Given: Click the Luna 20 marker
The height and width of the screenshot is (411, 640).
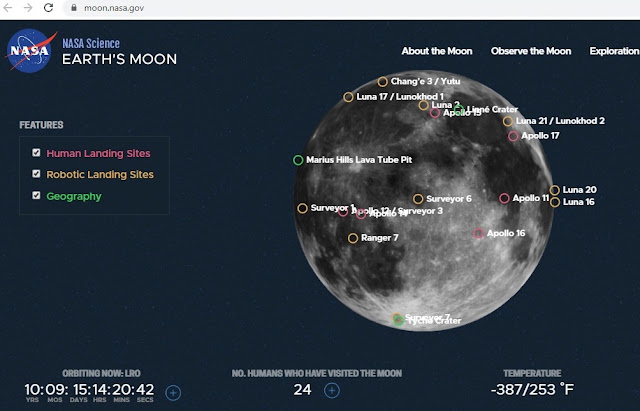Looking at the screenshot, I should 554,190.
